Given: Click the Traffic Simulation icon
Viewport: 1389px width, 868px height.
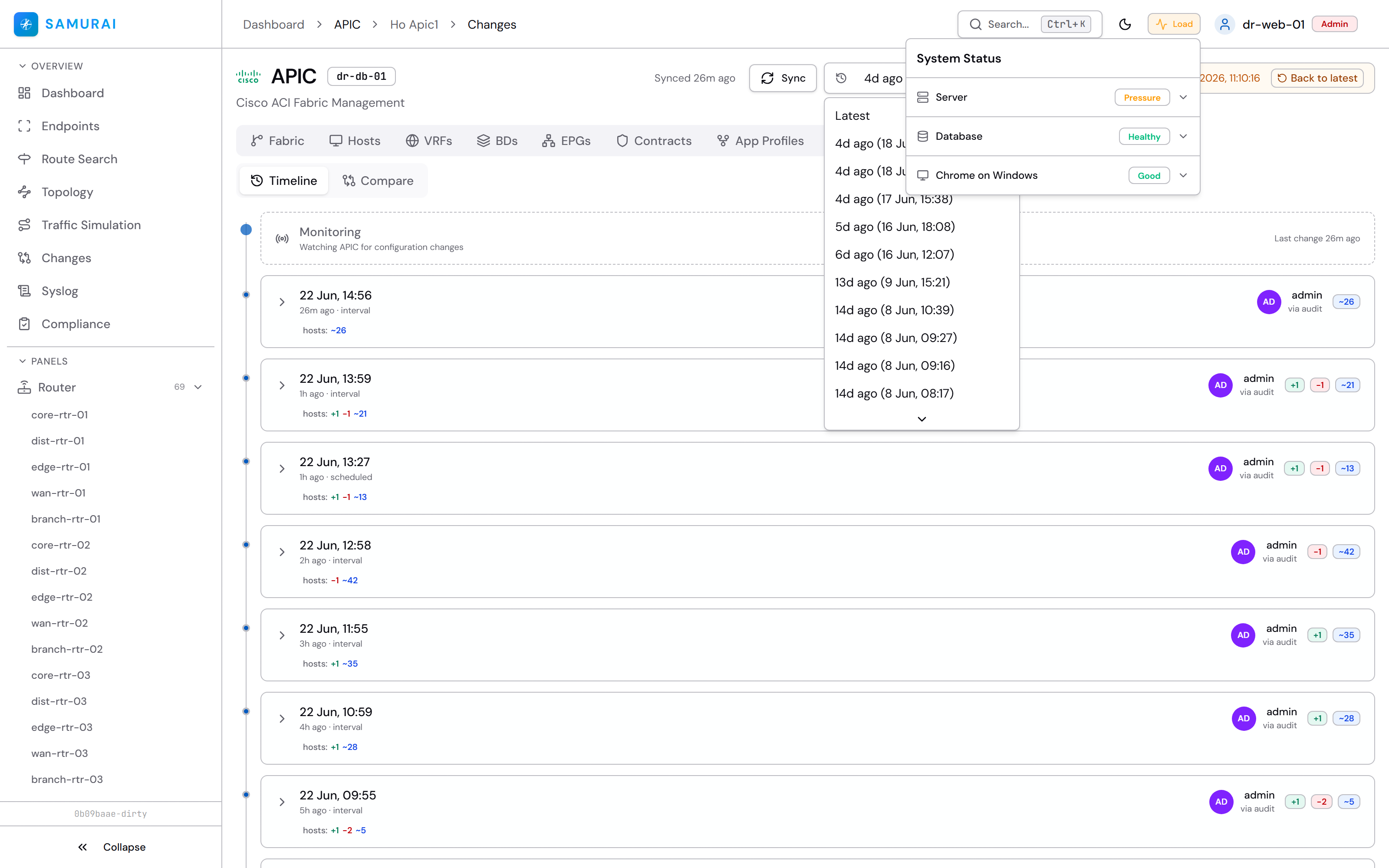Looking at the screenshot, I should pyautogui.click(x=24, y=225).
